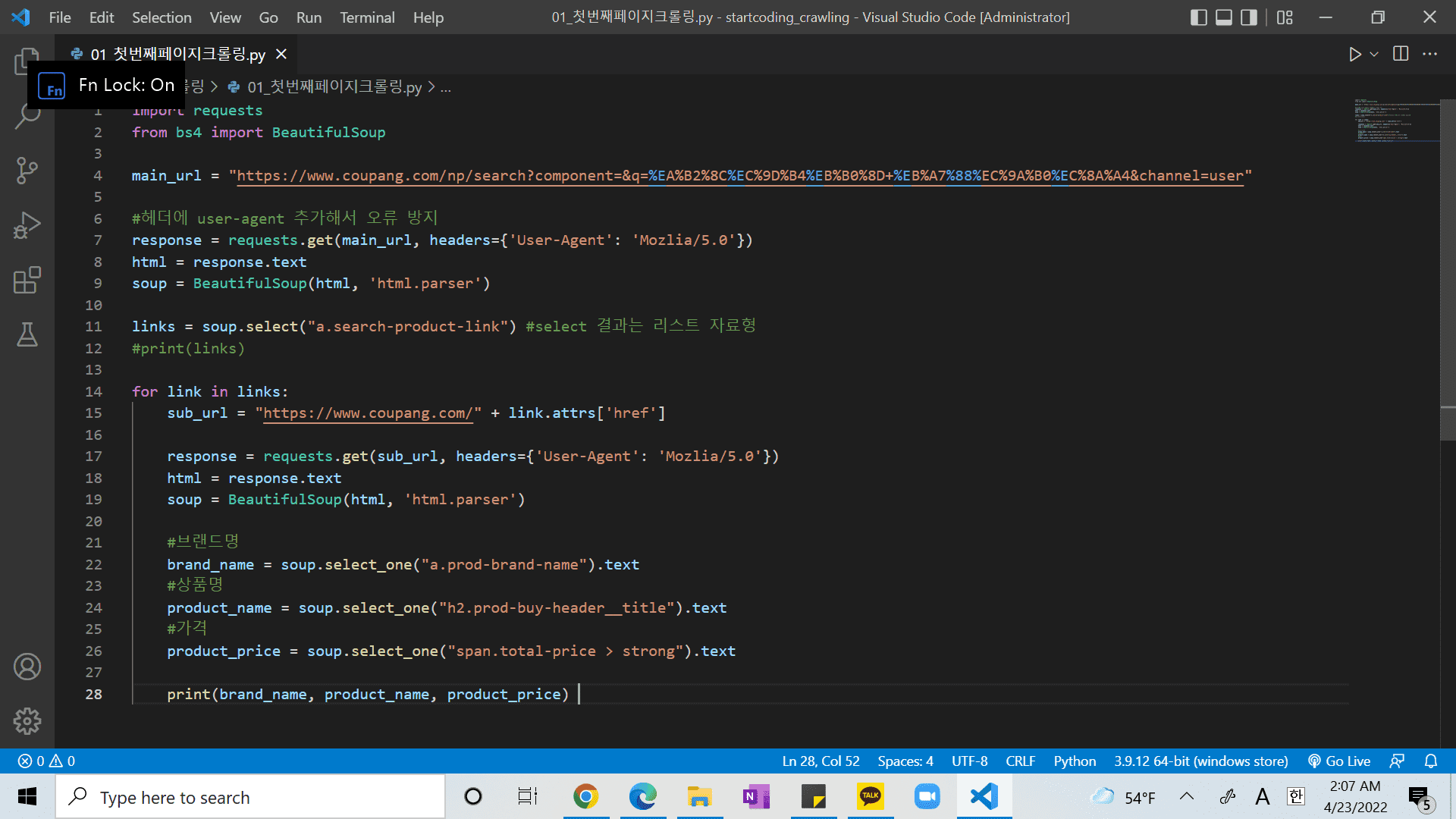The width and height of the screenshot is (1456, 819).
Task: Open Zoom in taskbar
Action: [x=927, y=797]
